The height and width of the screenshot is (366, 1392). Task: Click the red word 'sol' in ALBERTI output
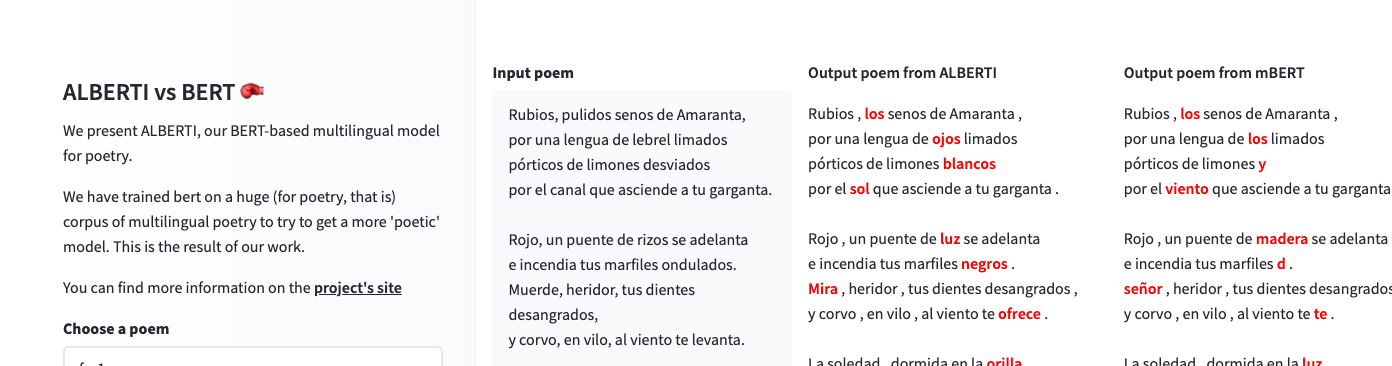(859, 189)
